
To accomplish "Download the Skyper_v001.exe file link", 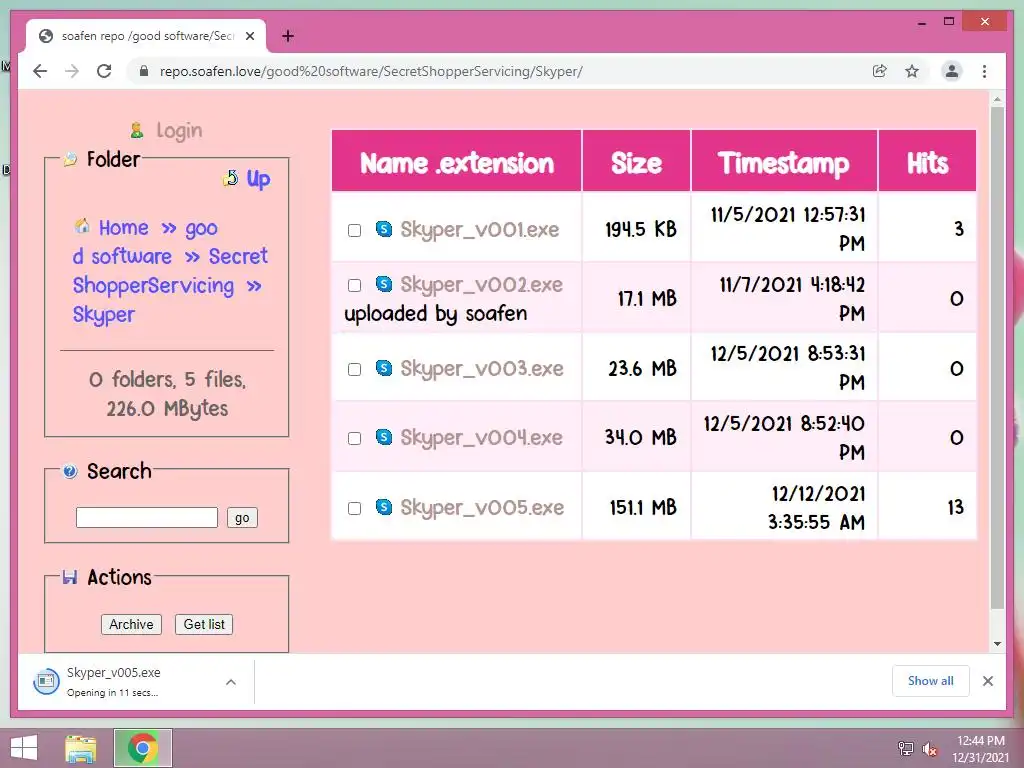I will [479, 229].
